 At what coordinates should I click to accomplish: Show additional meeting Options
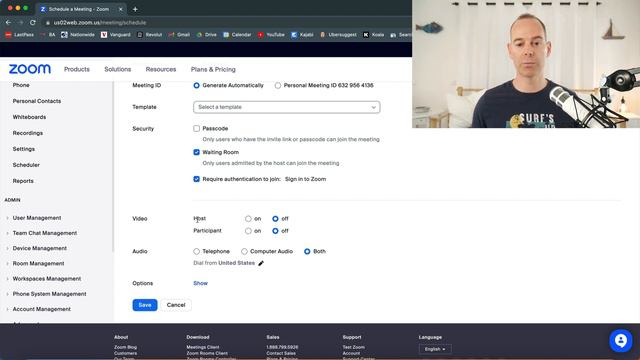[200, 283]
